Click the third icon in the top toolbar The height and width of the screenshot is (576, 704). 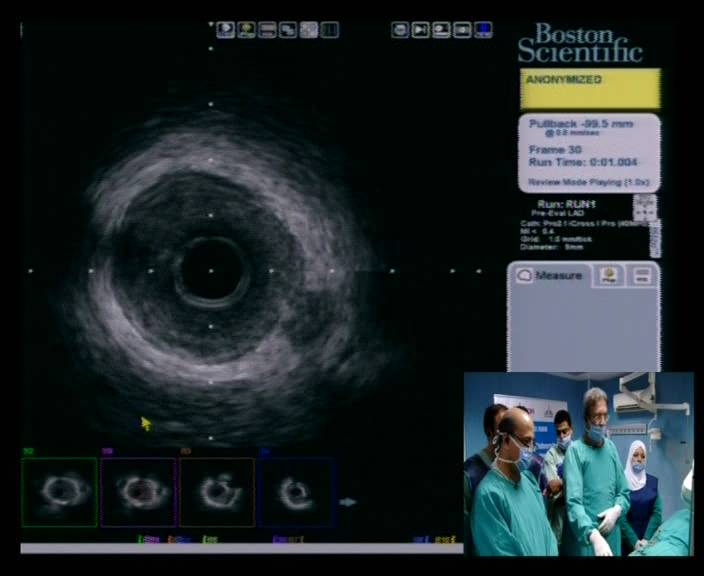(267, 30)
